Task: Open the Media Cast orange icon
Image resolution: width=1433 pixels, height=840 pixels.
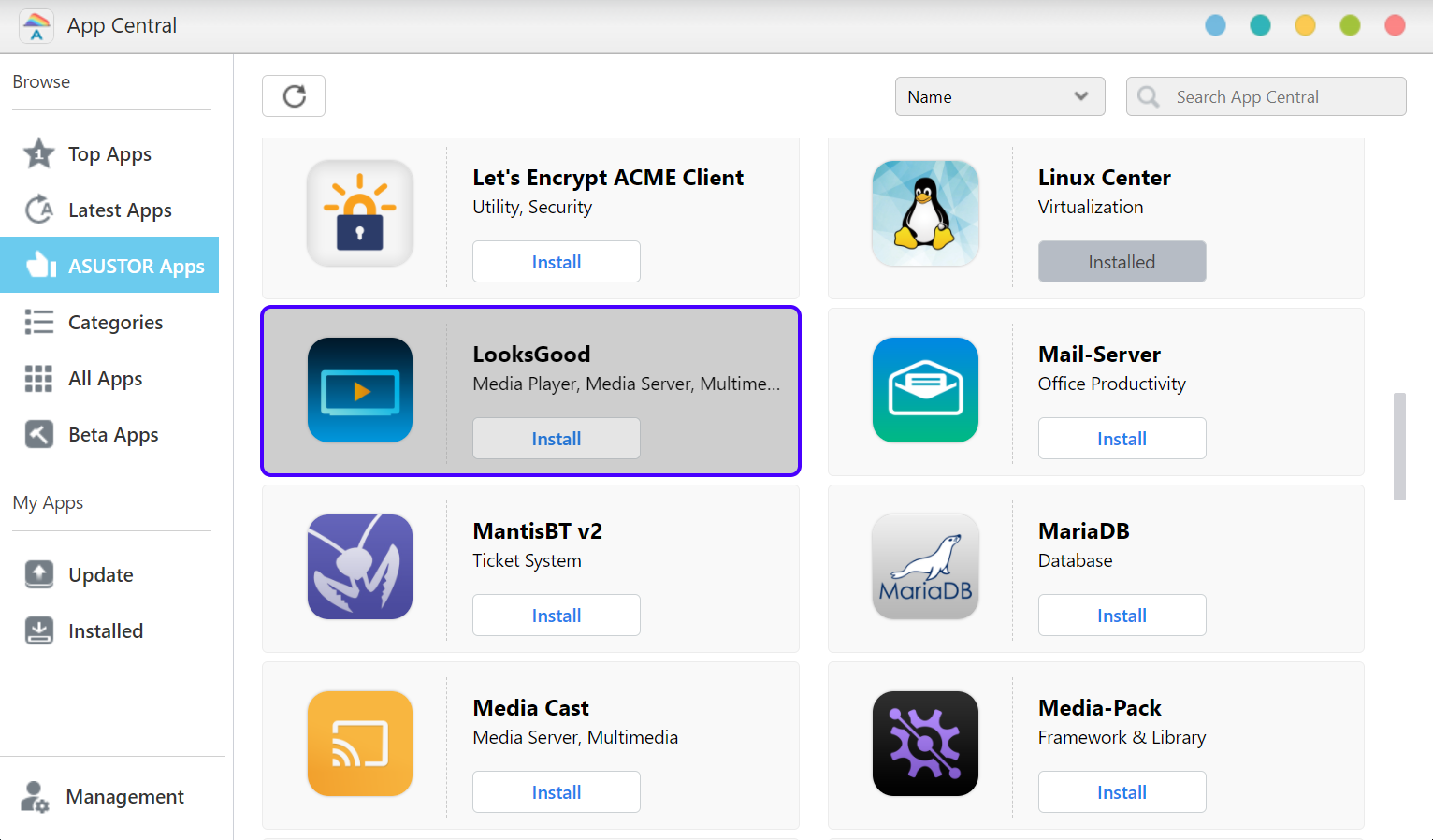Action: coord(360,744)
